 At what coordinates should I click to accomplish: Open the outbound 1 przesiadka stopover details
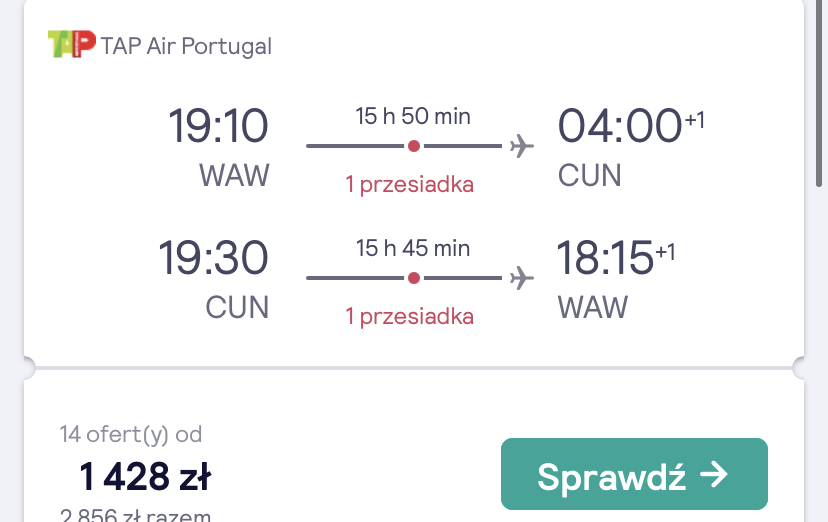pos(409,185)
